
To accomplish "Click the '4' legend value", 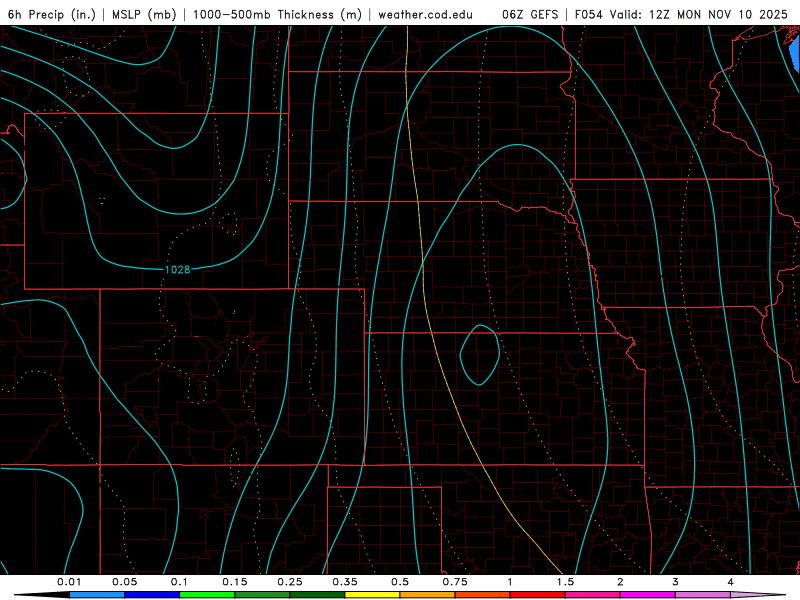I will click(731, 582).
